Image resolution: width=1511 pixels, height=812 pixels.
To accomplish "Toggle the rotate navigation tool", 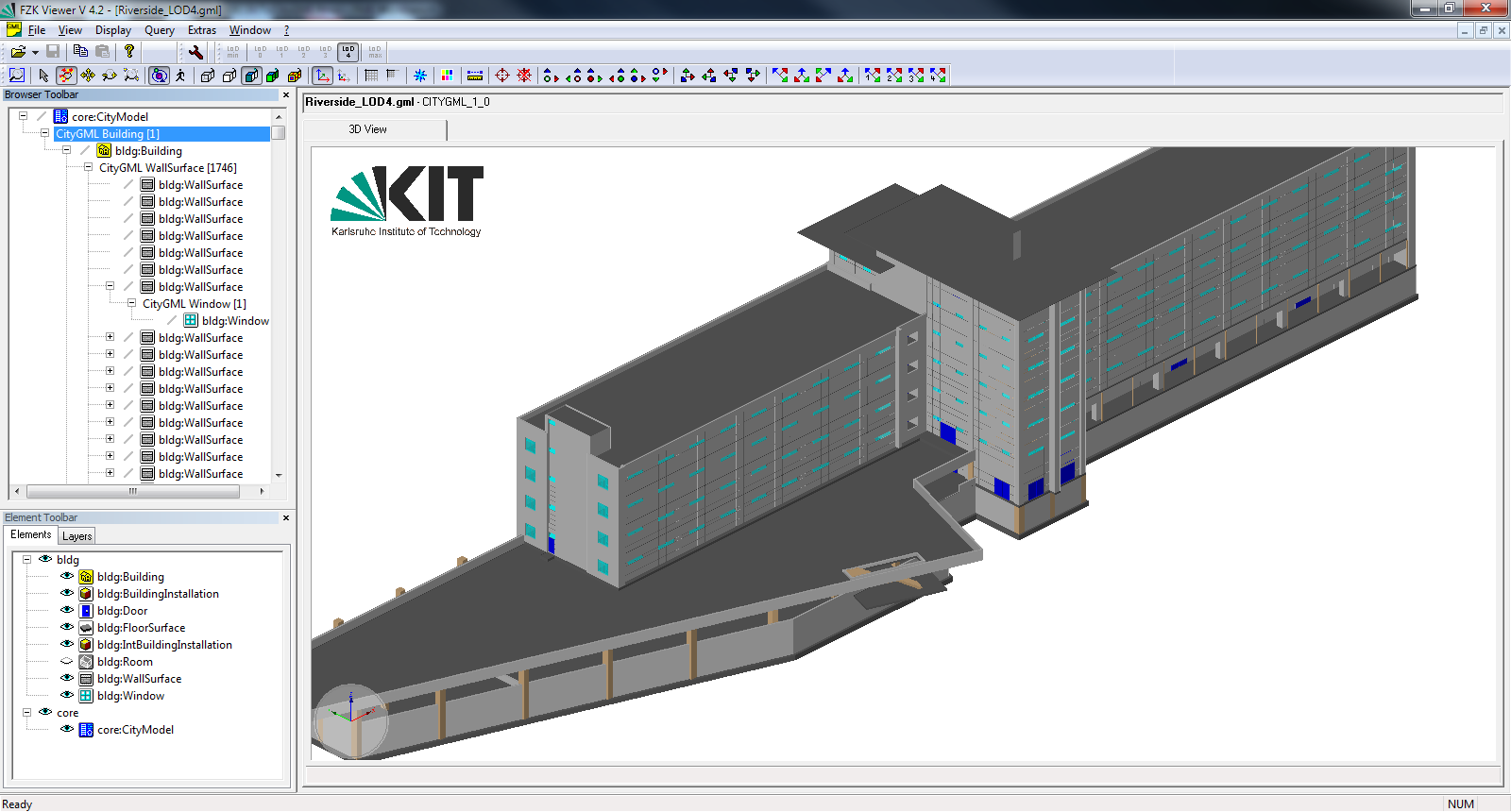I will (x=66, y=76).
